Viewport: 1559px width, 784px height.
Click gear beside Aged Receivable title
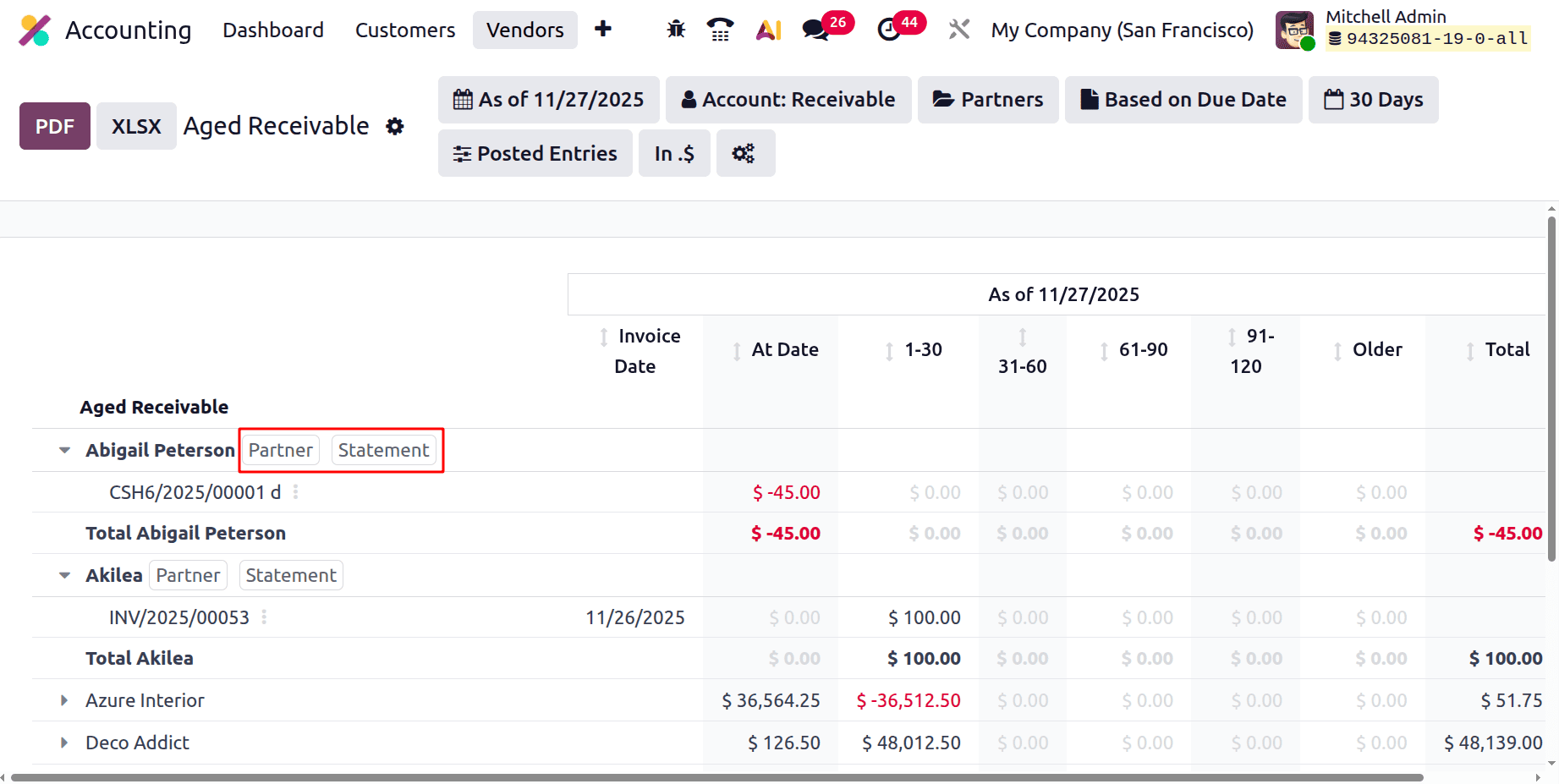[395, 126]
